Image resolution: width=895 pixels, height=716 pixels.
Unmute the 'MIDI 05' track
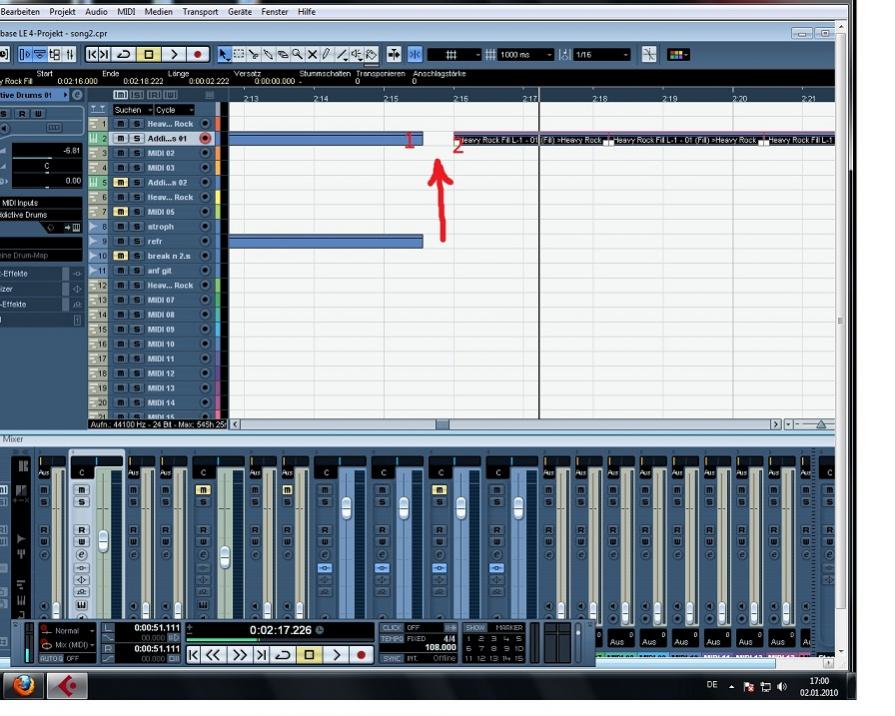120,212
